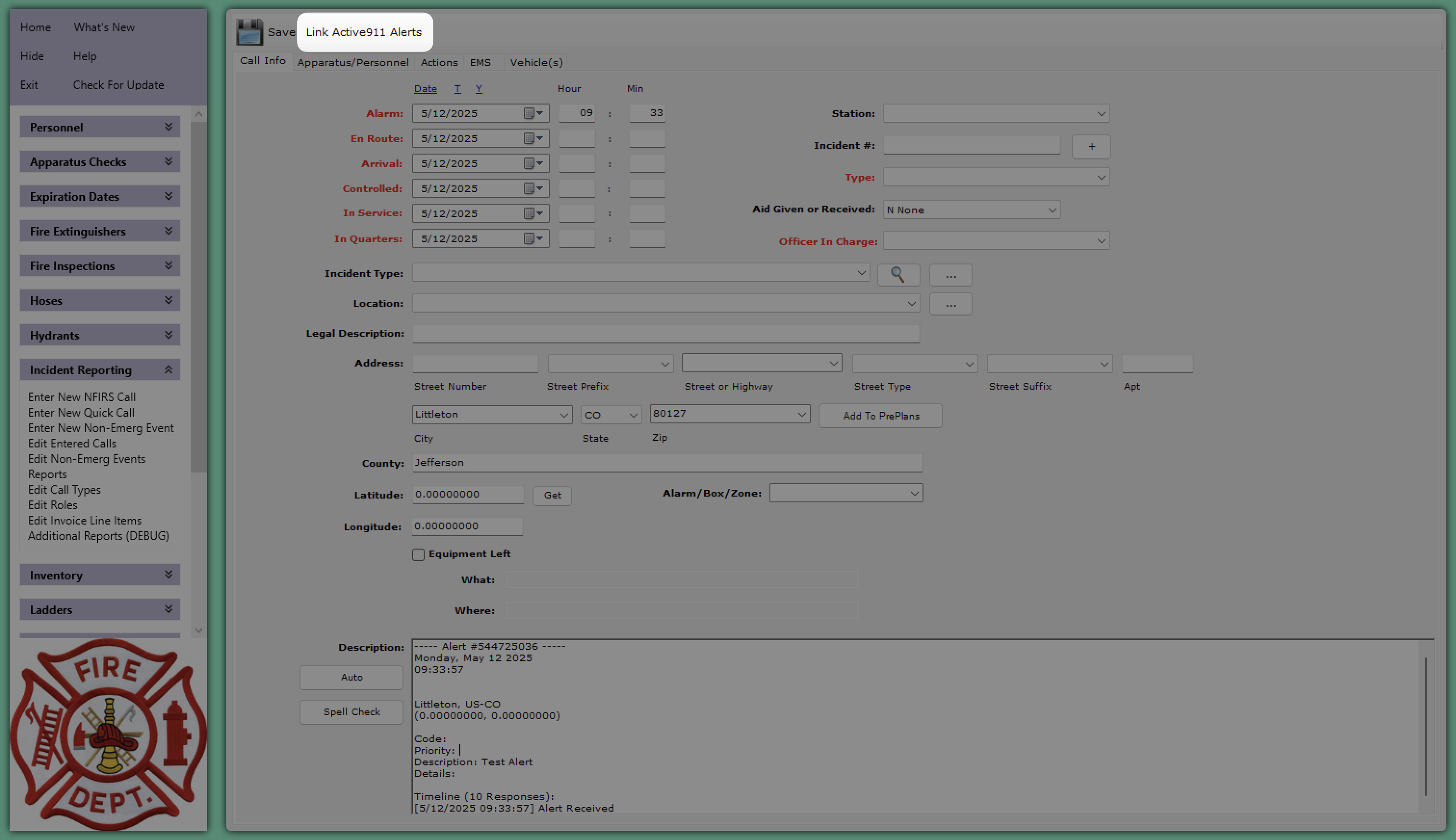Click the Y link beside Date
The width and height of the screenshot is (1456, 840).
pyautogui.click(x=479, y=89)
